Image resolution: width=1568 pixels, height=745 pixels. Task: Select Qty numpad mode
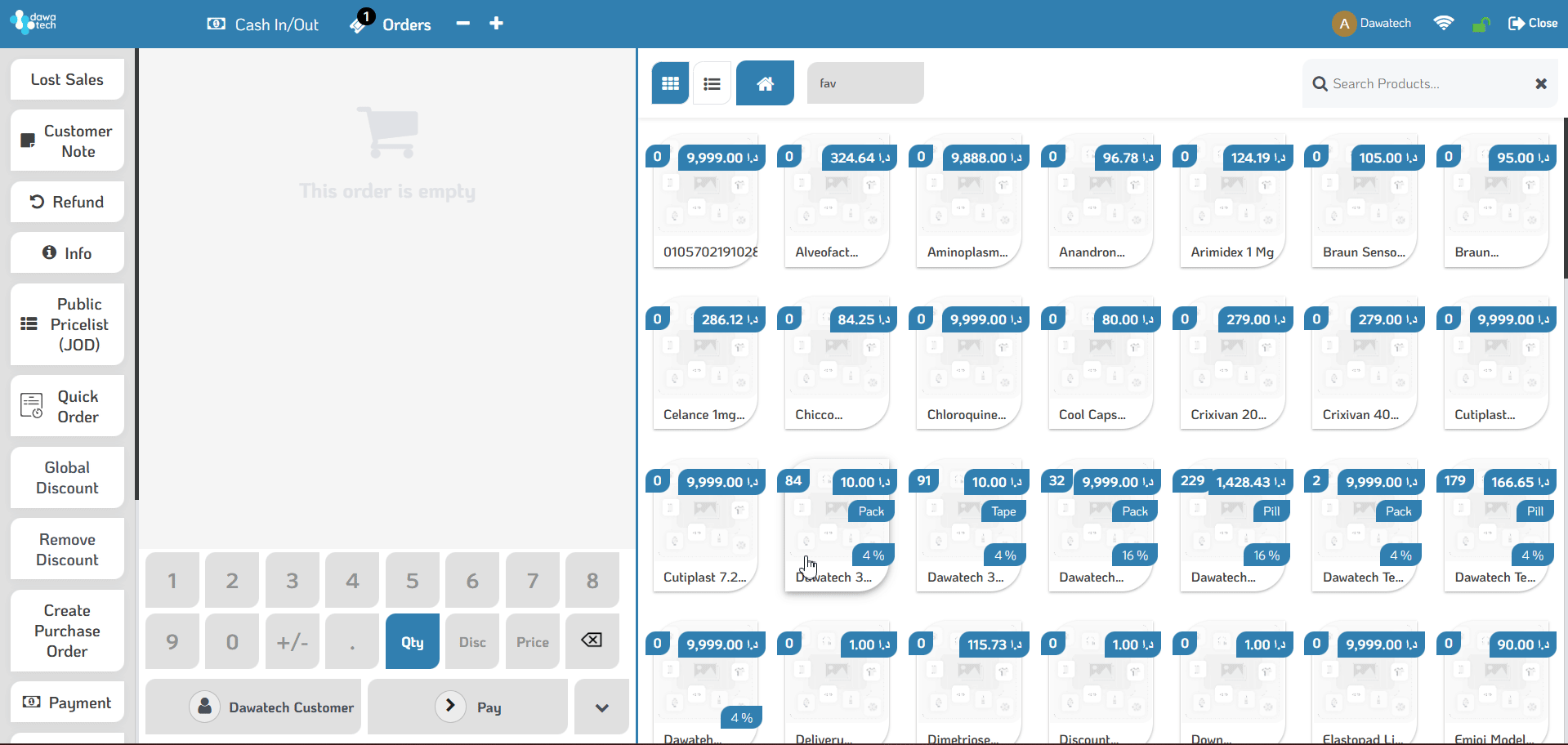tap(413, 641)
